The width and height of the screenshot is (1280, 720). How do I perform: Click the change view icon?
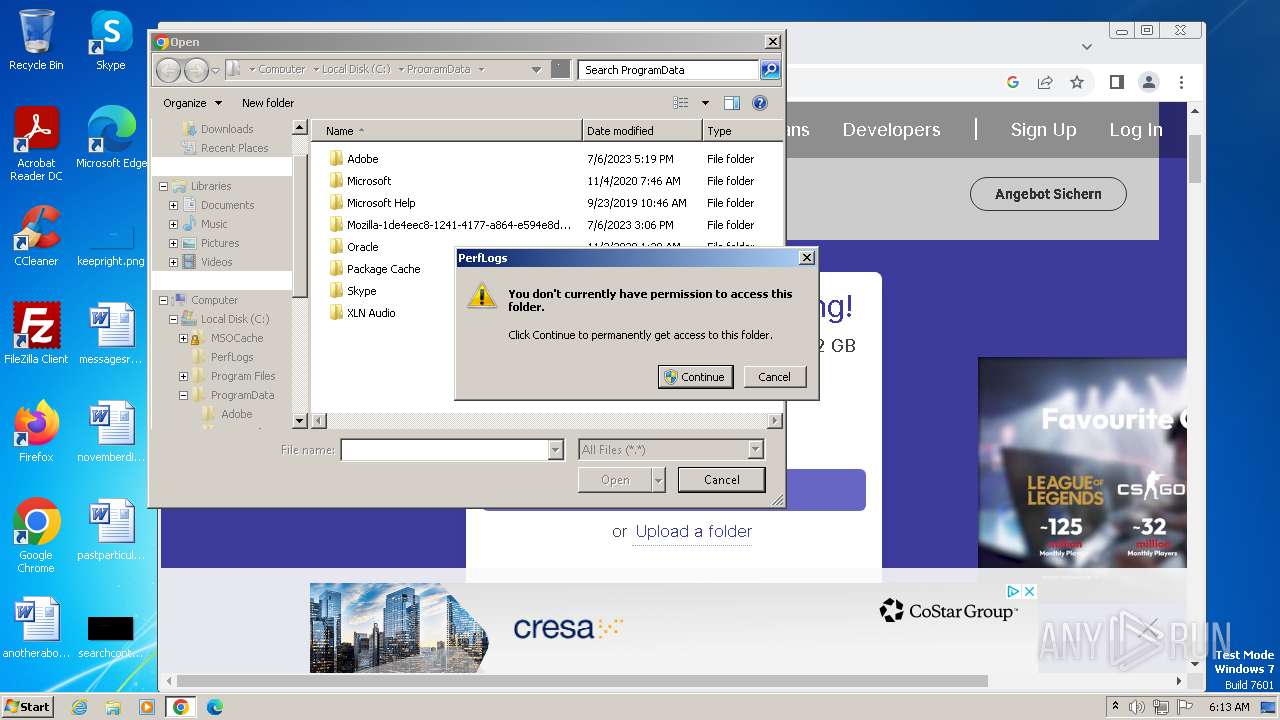pos(681,103)
